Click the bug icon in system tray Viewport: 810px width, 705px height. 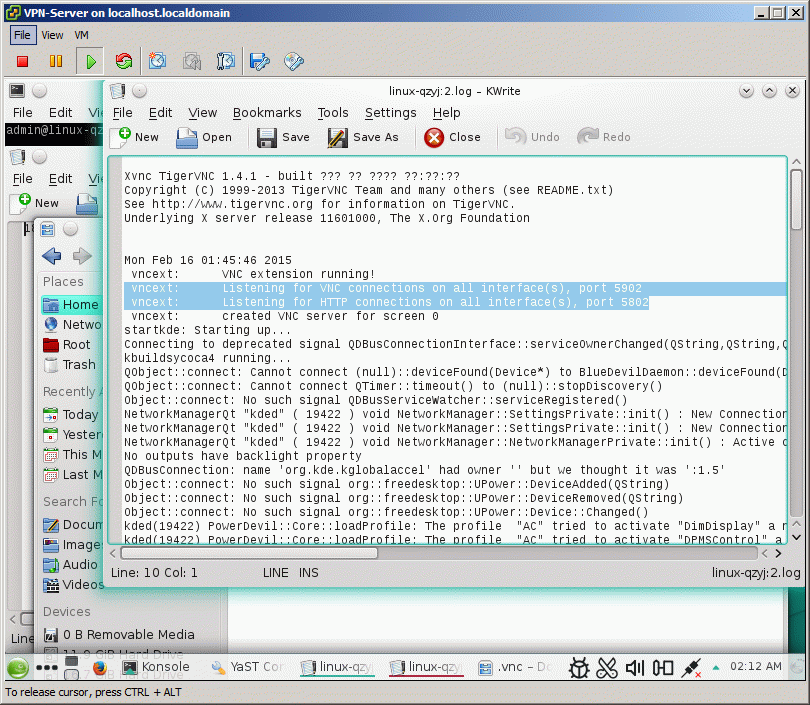[x=579, y=668]
